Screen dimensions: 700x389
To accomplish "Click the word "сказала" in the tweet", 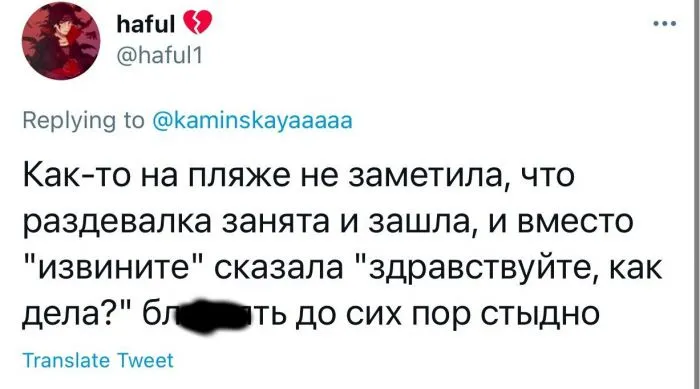I will 279,268.
